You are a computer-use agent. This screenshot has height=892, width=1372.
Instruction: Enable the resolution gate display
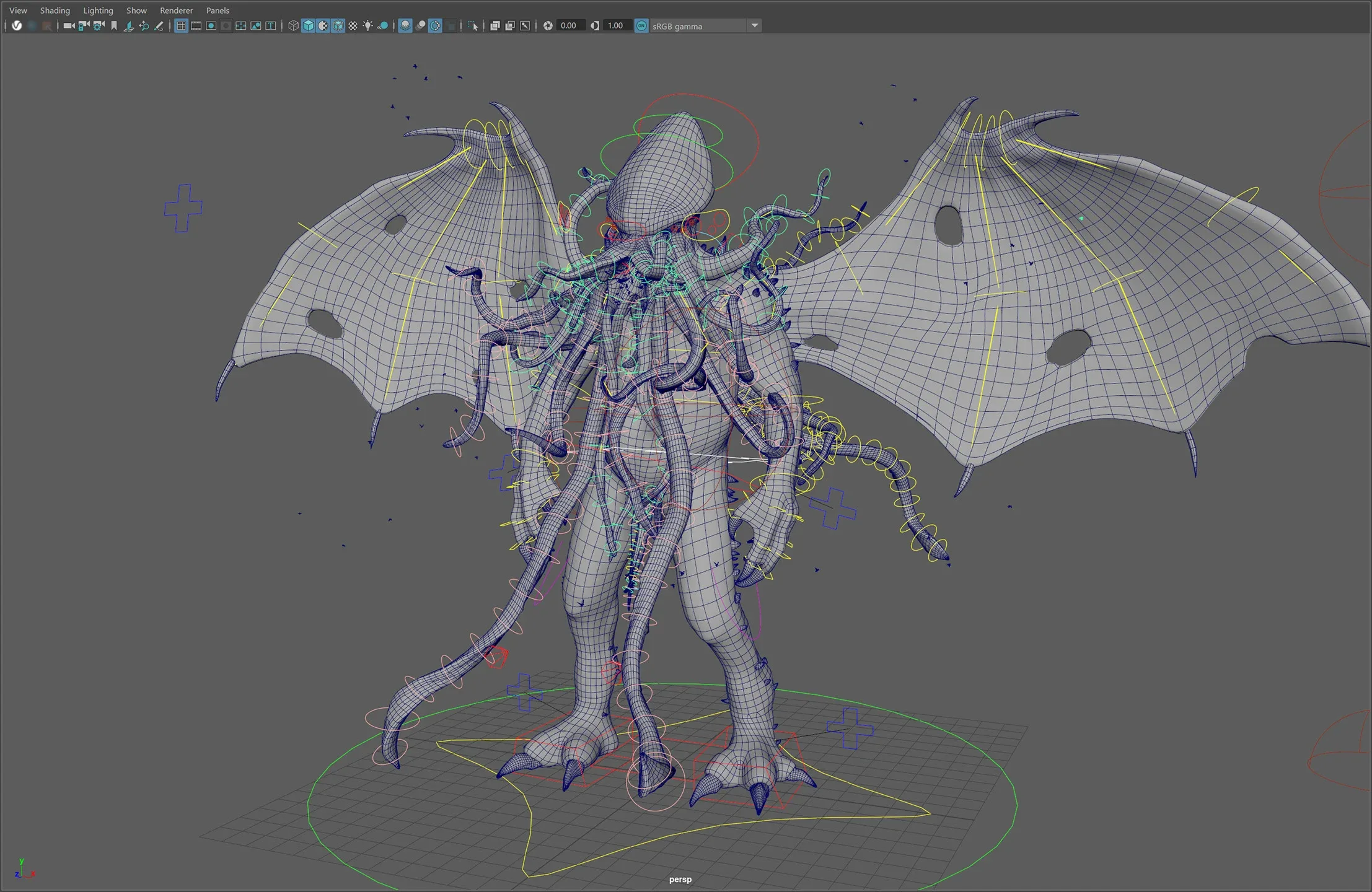pos(211,25)
